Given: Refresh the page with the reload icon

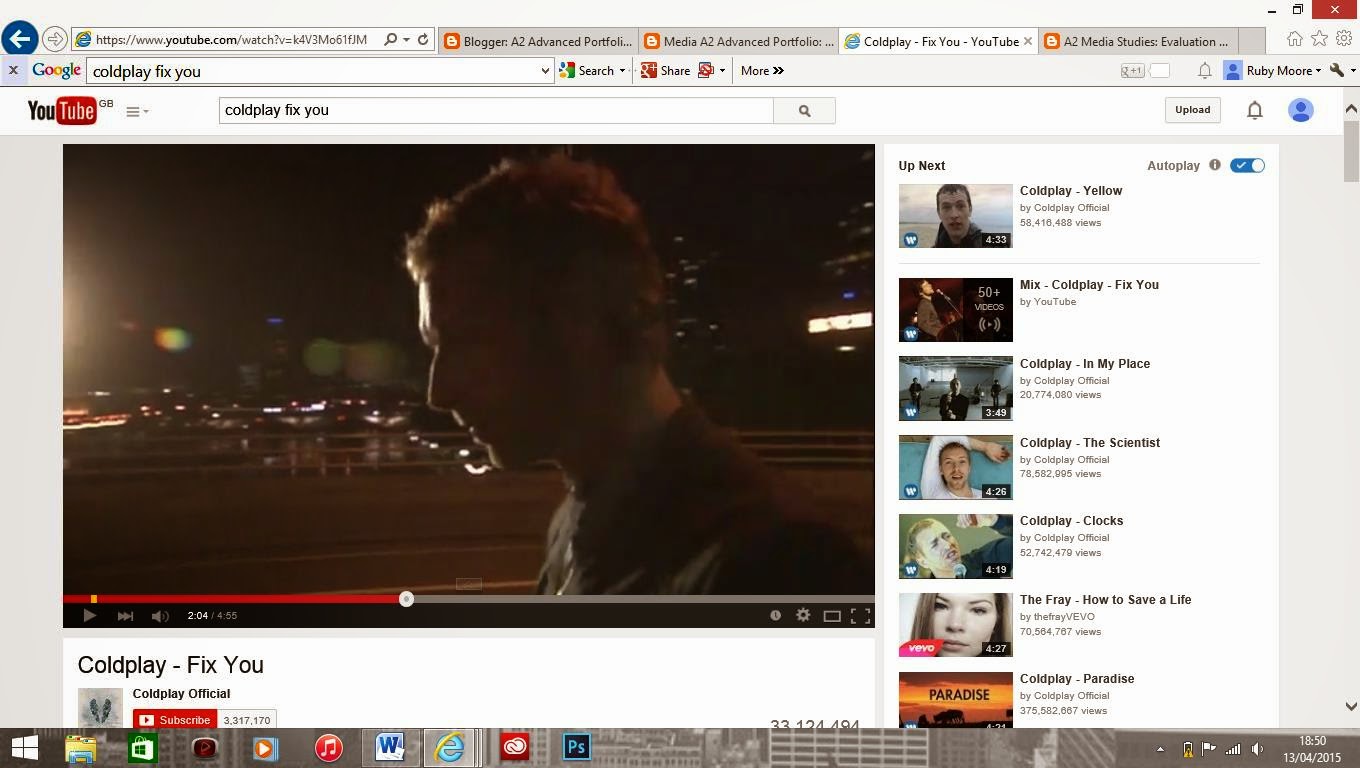Looking at the screenshot, I should pyautogui.click(x=423, y=40).
